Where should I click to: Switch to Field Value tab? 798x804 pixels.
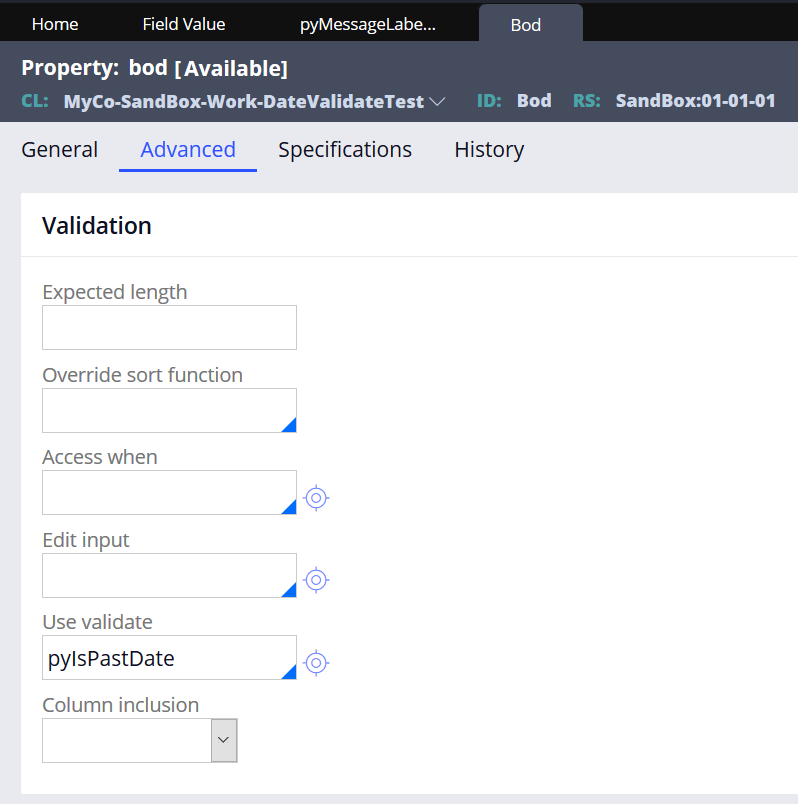tap(184, 24)
